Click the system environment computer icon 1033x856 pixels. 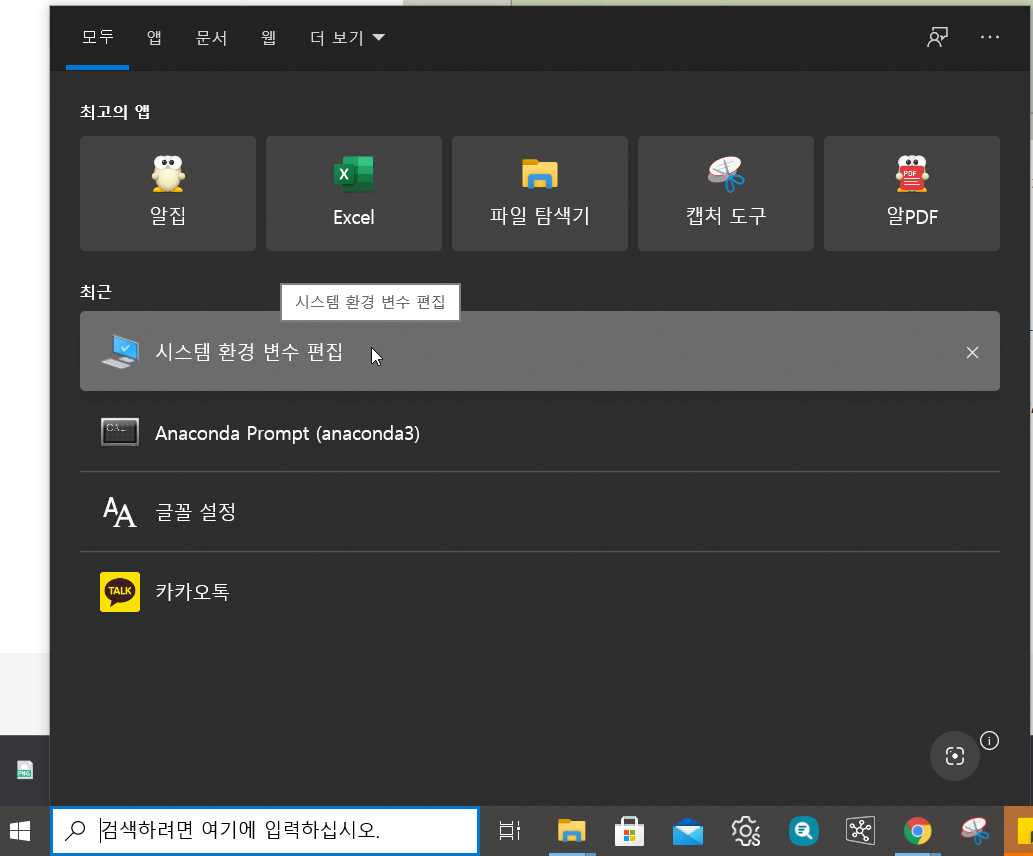(x=120, y=351)
